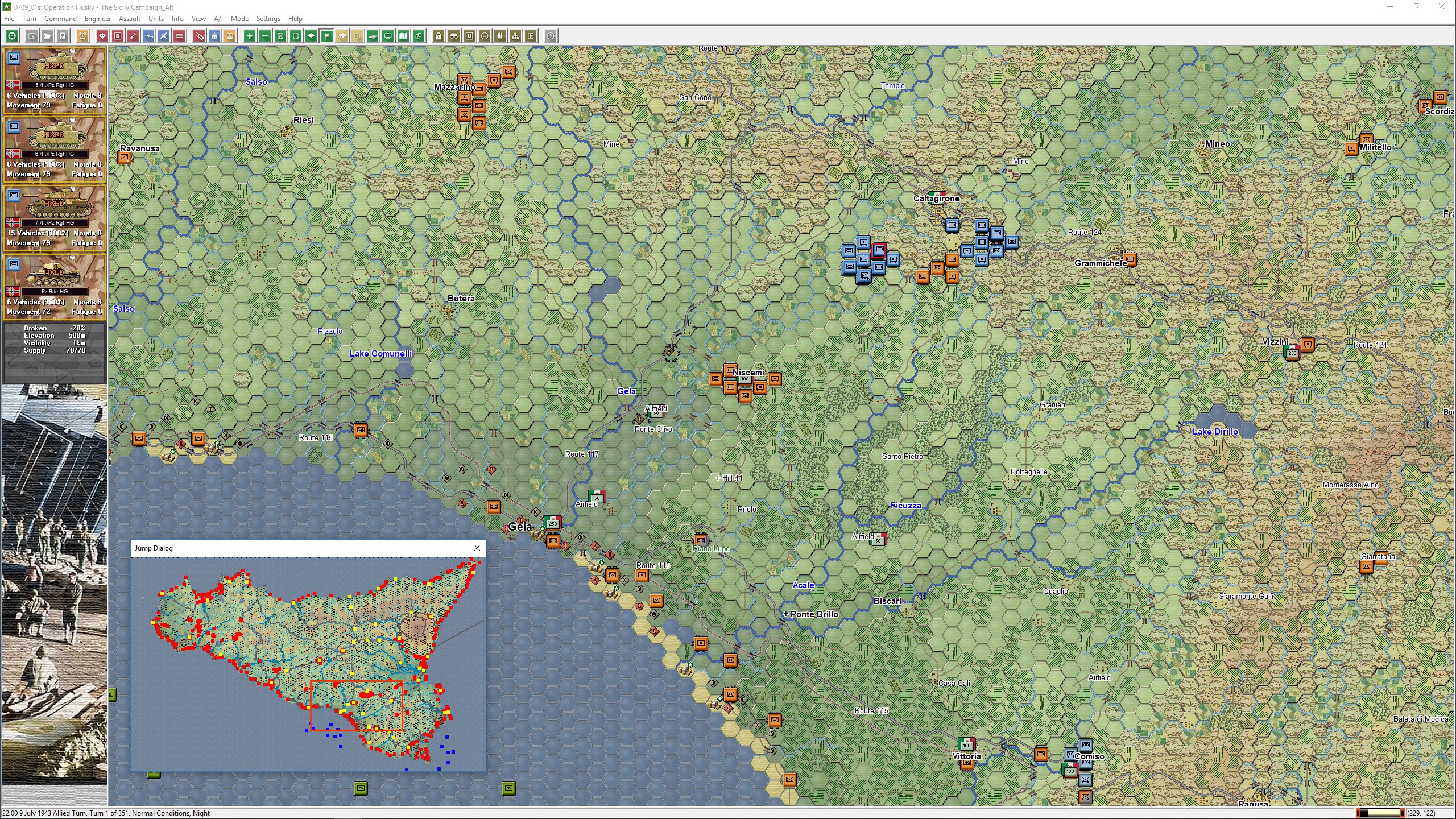Click the Mazzarino town label
The height and width of the screenshot is (819, 1456).
point(454,87)
